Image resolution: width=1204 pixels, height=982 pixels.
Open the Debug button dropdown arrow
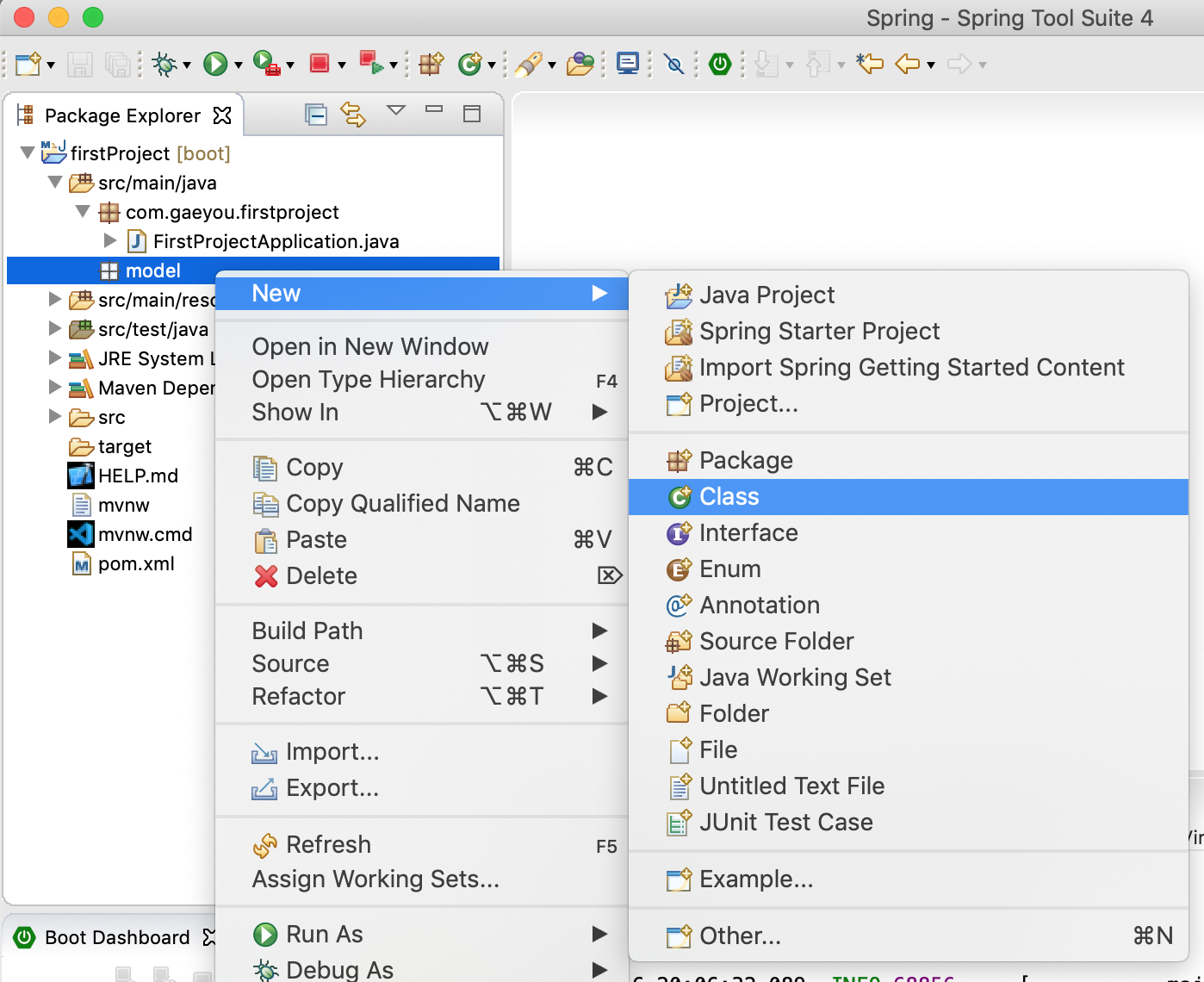pyautogui.click(x=186, y=65)
